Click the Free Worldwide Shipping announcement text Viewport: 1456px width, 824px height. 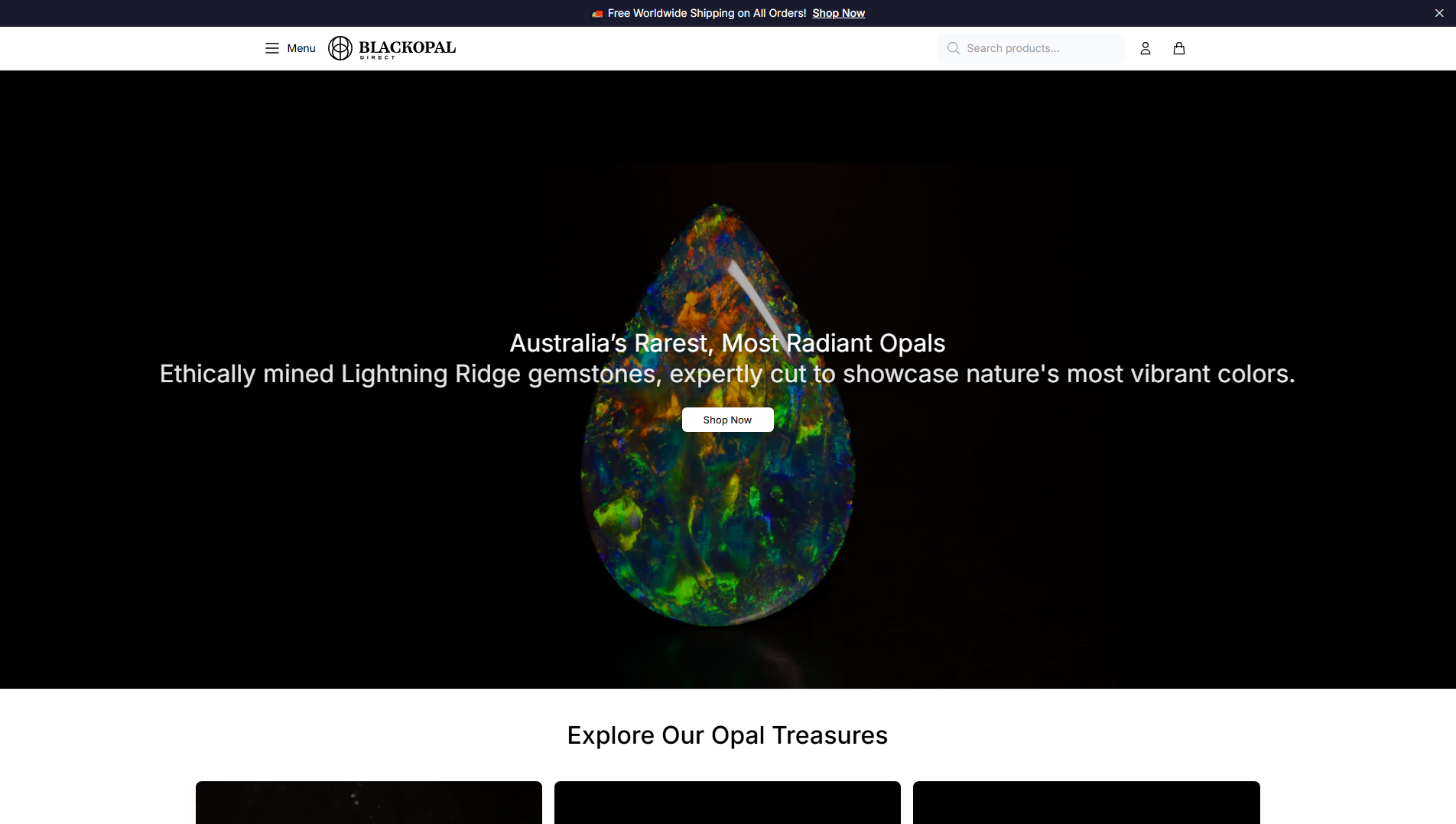tap(707, 13)
